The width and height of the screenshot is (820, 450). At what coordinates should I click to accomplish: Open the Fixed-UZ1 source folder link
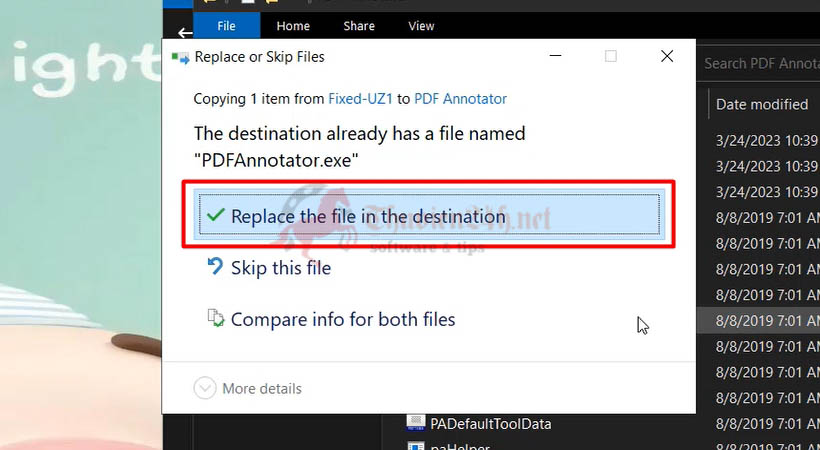point(360,99)
